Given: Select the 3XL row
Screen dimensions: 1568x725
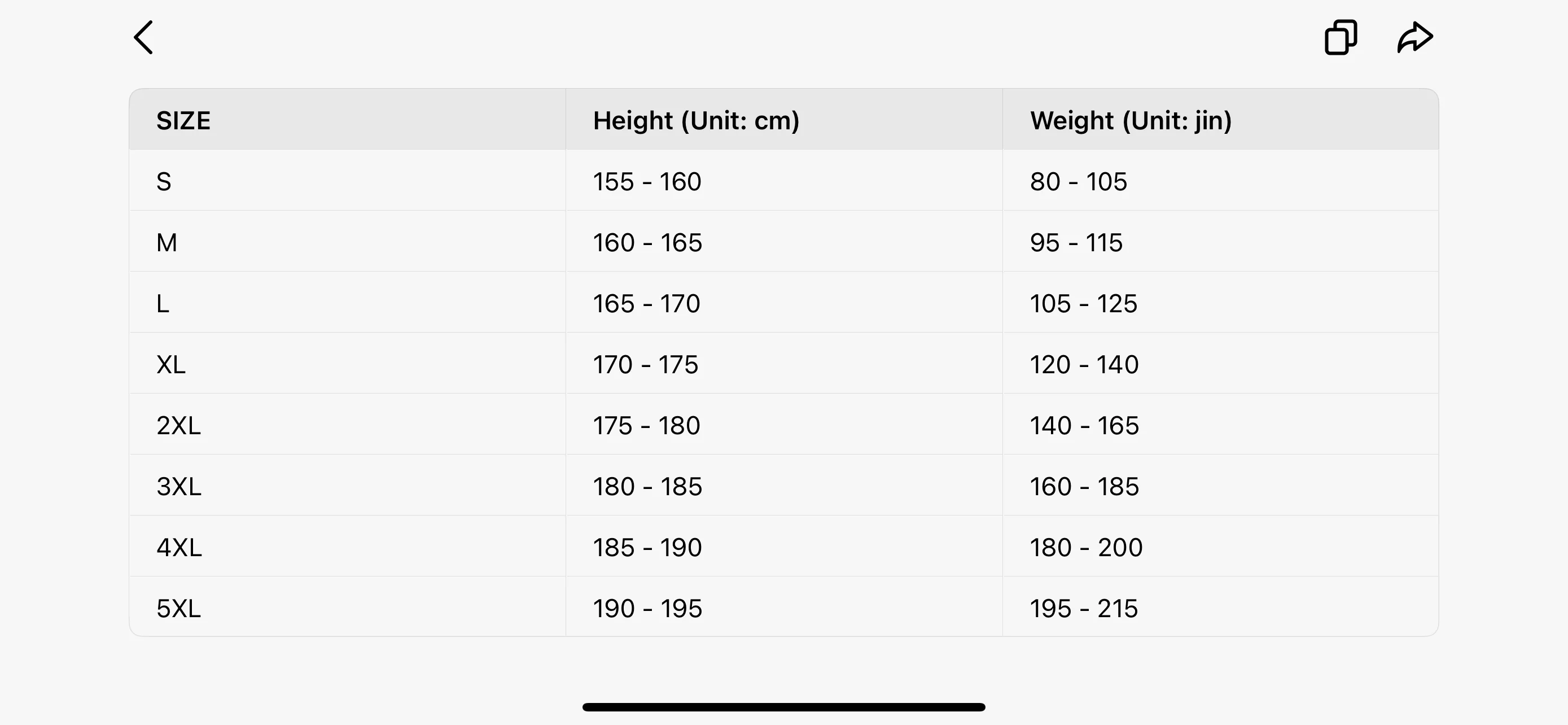Looking at the screenshot, I should [x=178, y=486].
